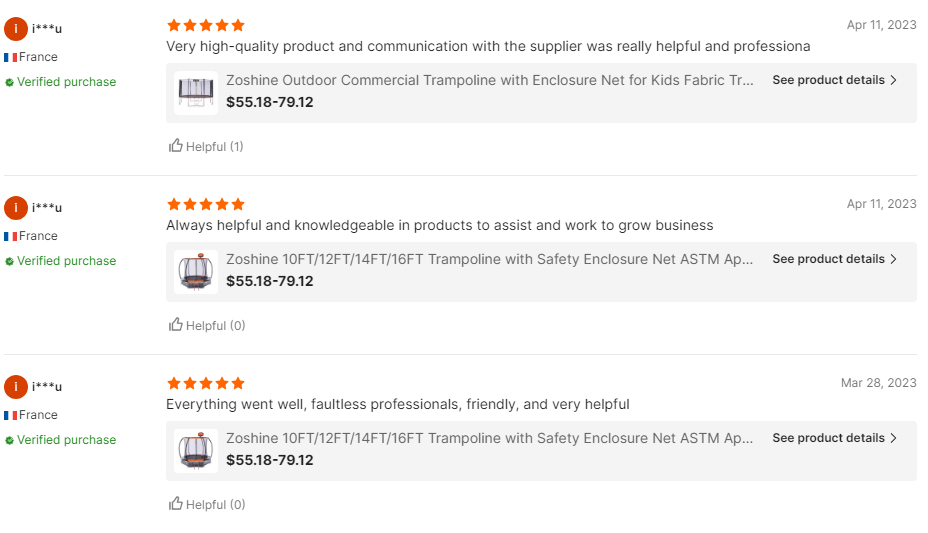The image size is (928, 533).
Task: Expand See product details in the third review
Action: (x=835, y=438)
